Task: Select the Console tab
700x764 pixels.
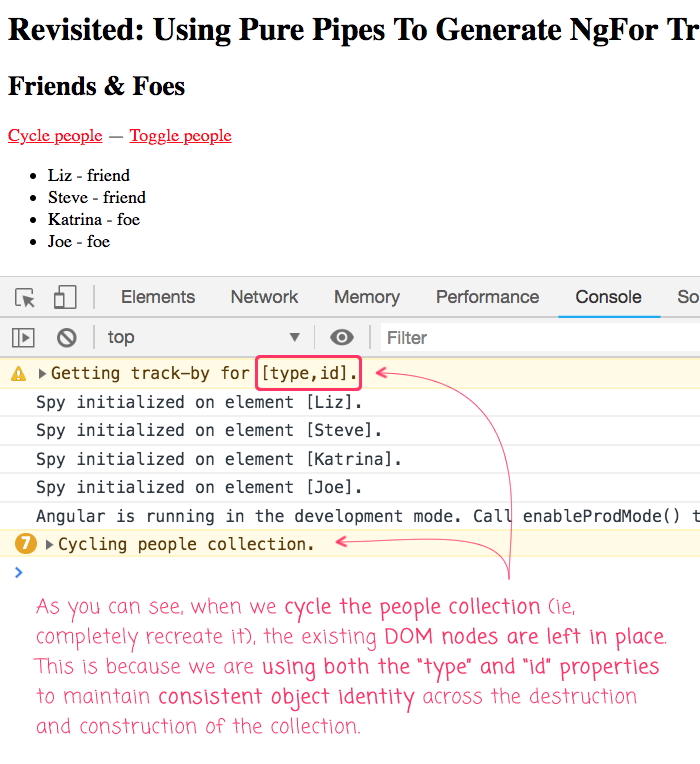Action: point(608,297)
